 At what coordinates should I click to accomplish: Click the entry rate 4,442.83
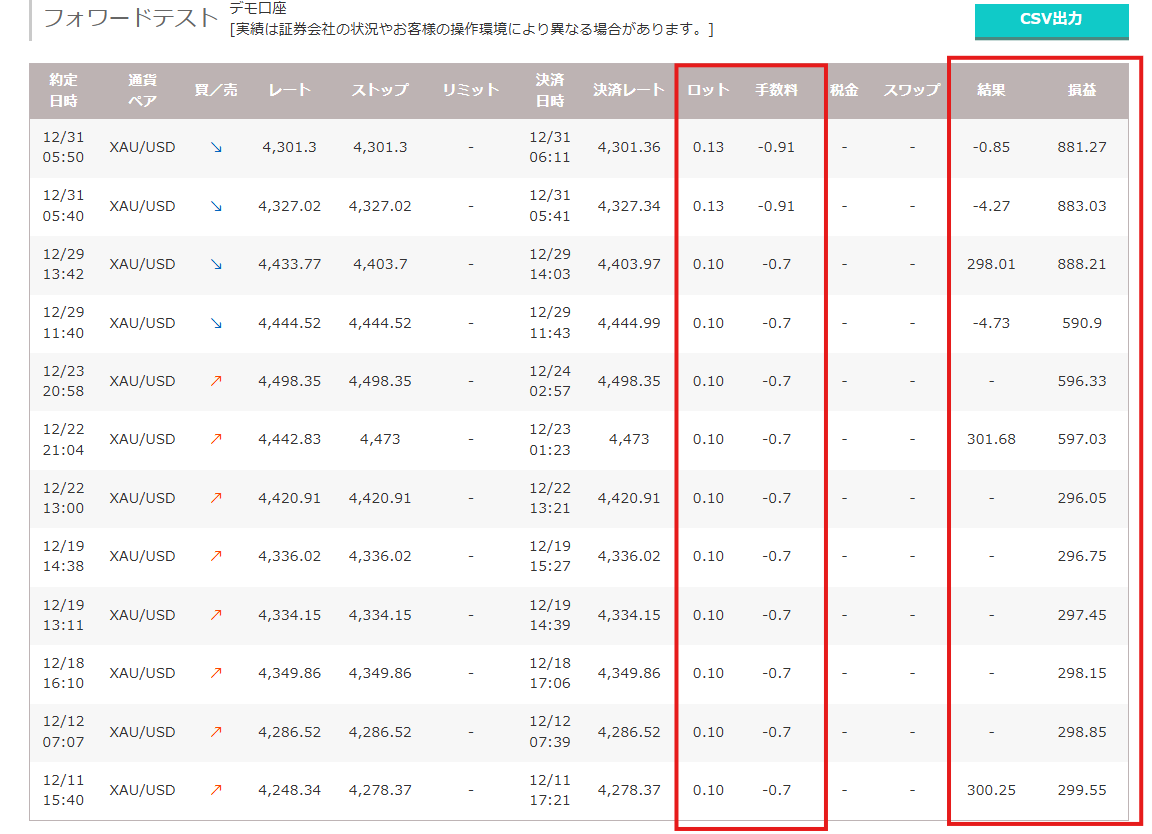[x=289, y=439]
